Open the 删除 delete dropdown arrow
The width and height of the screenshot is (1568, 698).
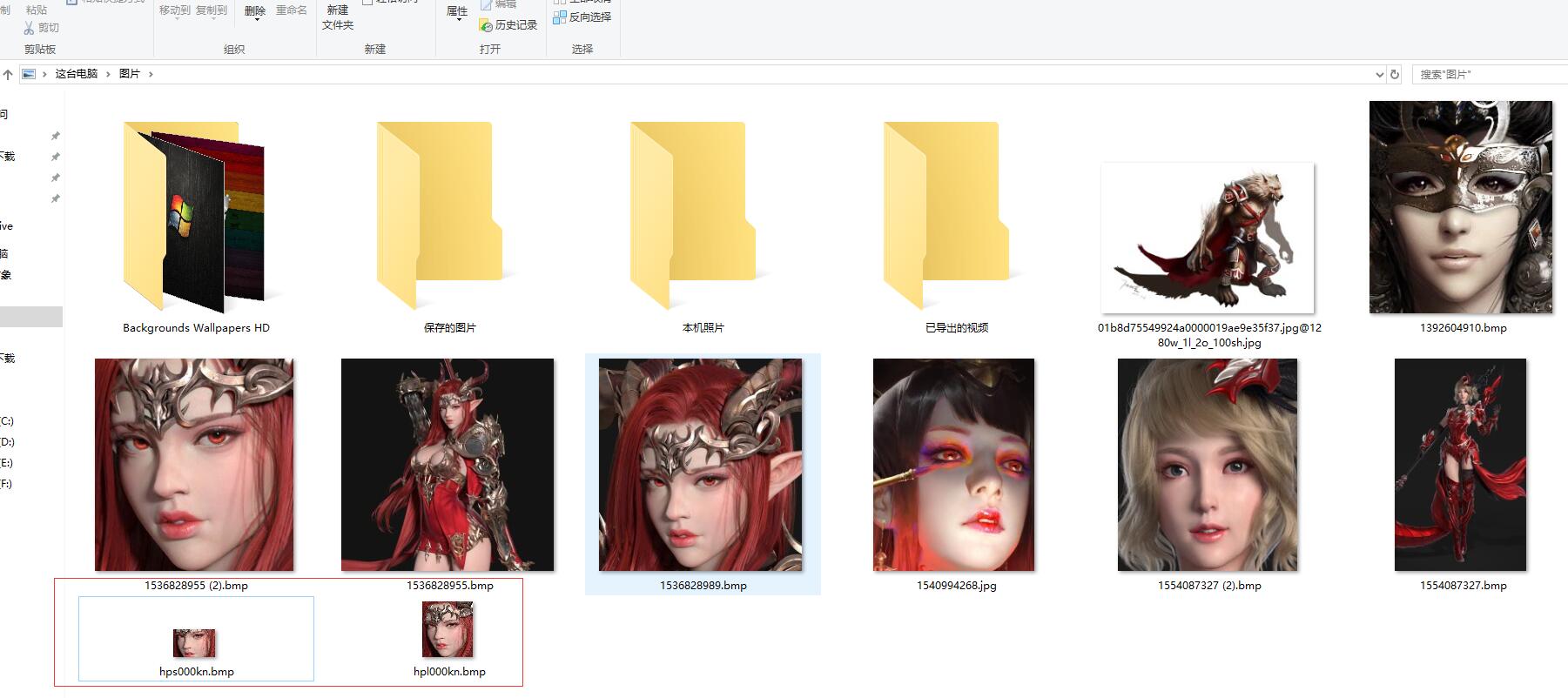256,19
